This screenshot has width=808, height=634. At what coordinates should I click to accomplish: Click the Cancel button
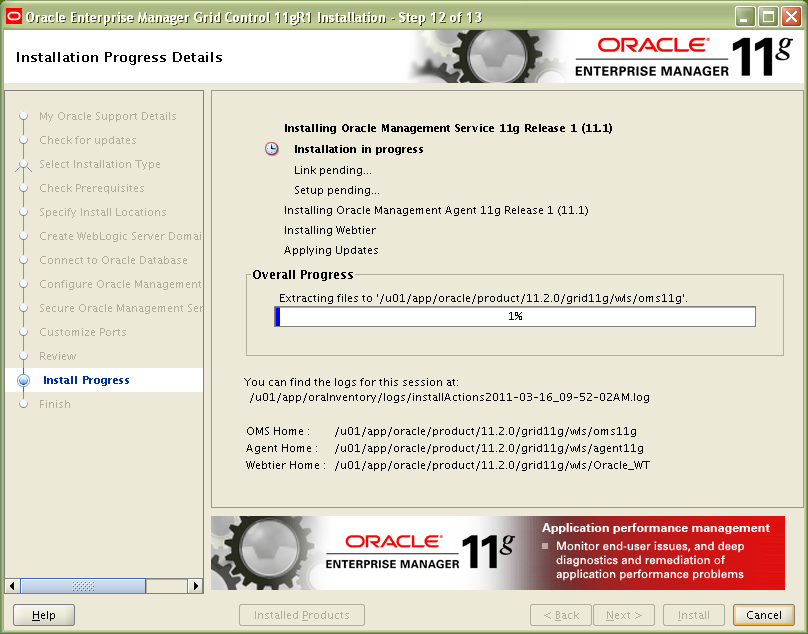pyautogui.click(x=764, y=615)
